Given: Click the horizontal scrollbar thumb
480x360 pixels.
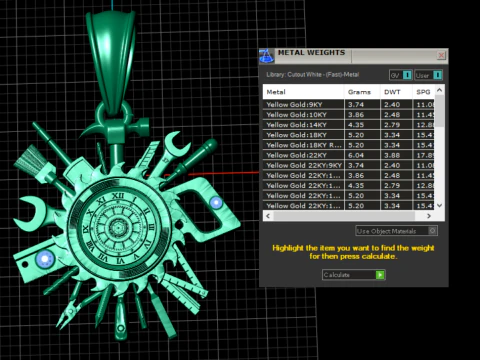Looking at the screenshot, I should coord(344,216).
